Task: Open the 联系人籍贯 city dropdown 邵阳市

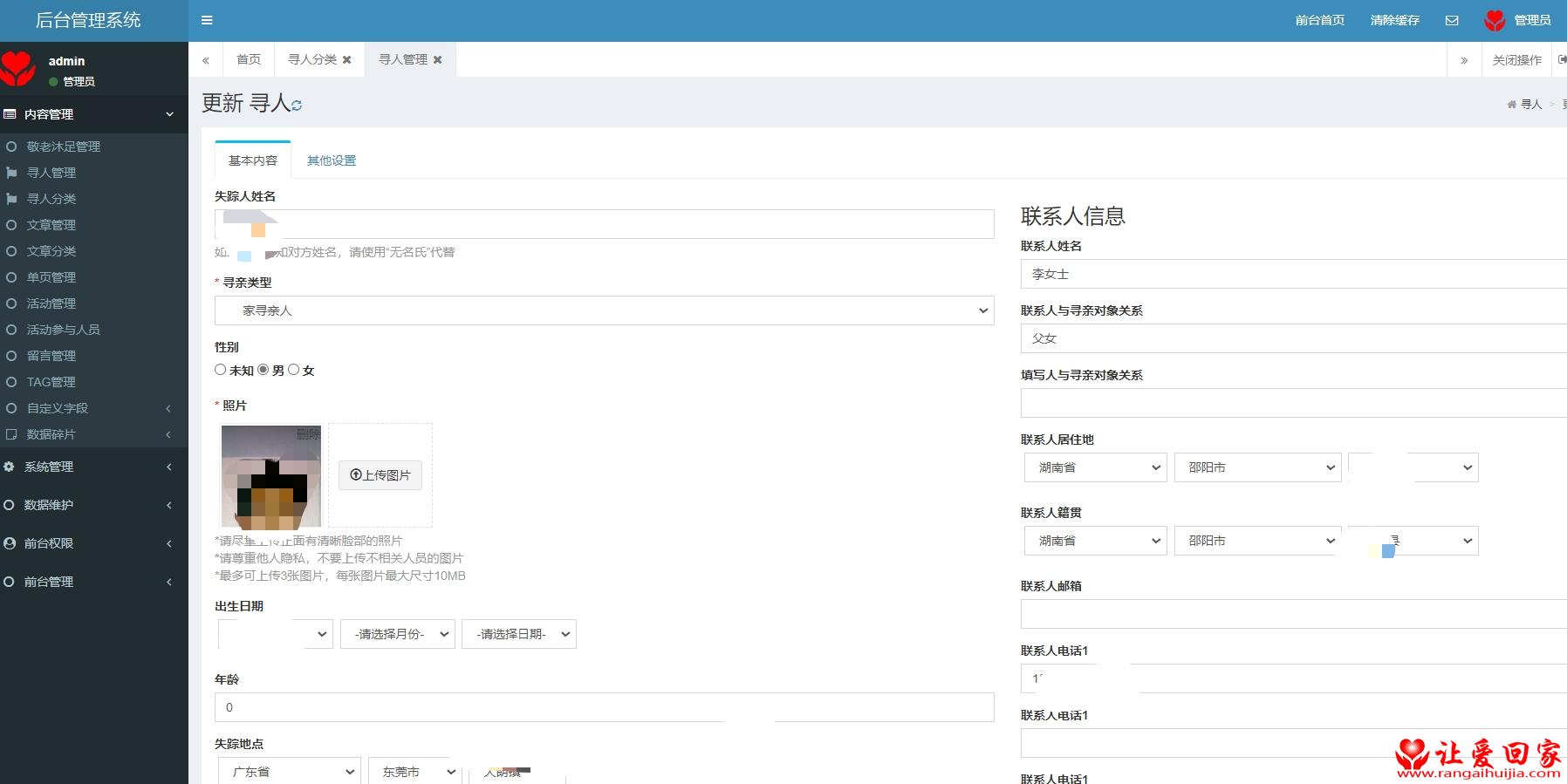Action: tap(1257, 541)
